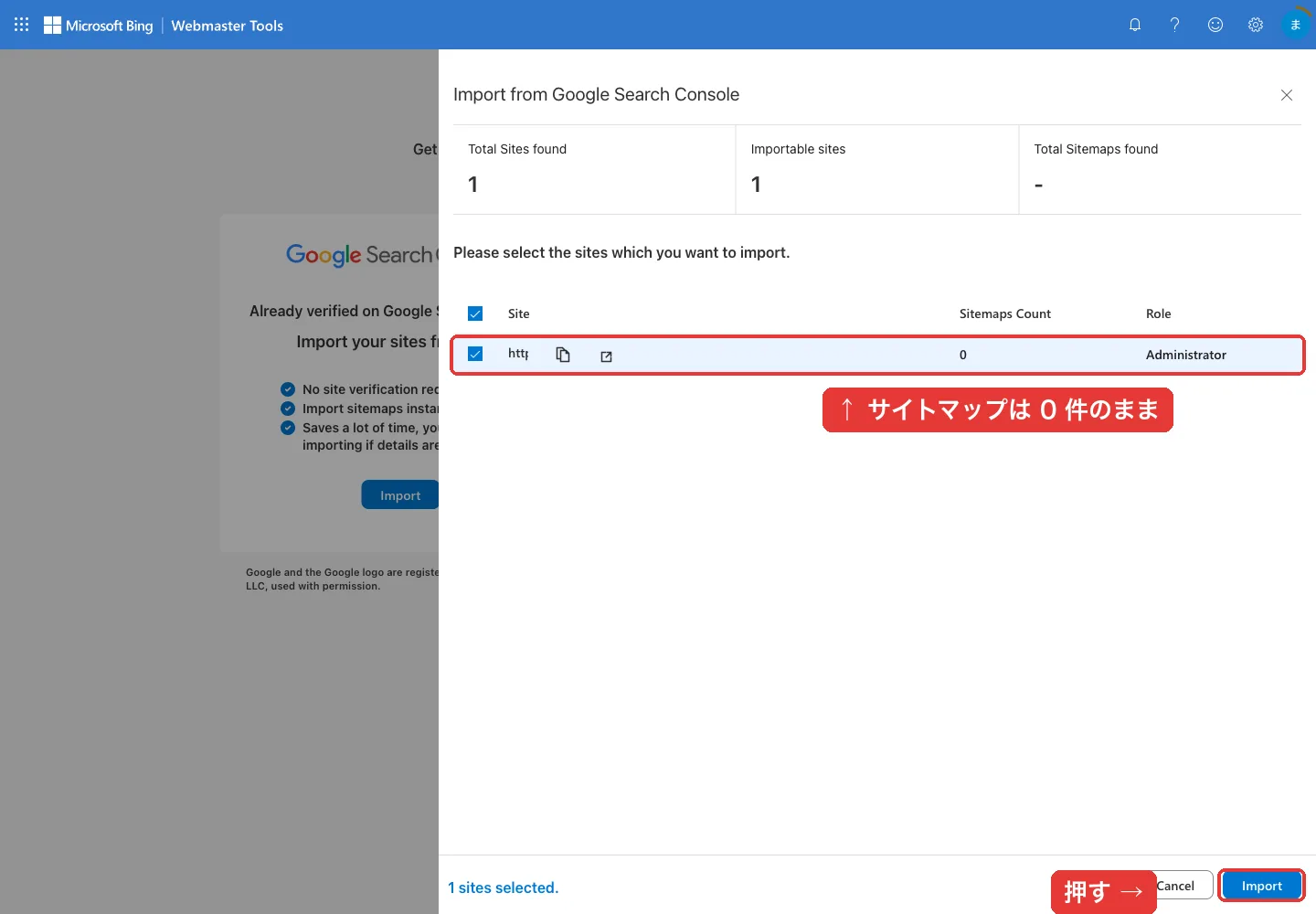Click the Role column header
The width and height of the screenshot is (1316, 914).
(x=1159, y=314)
